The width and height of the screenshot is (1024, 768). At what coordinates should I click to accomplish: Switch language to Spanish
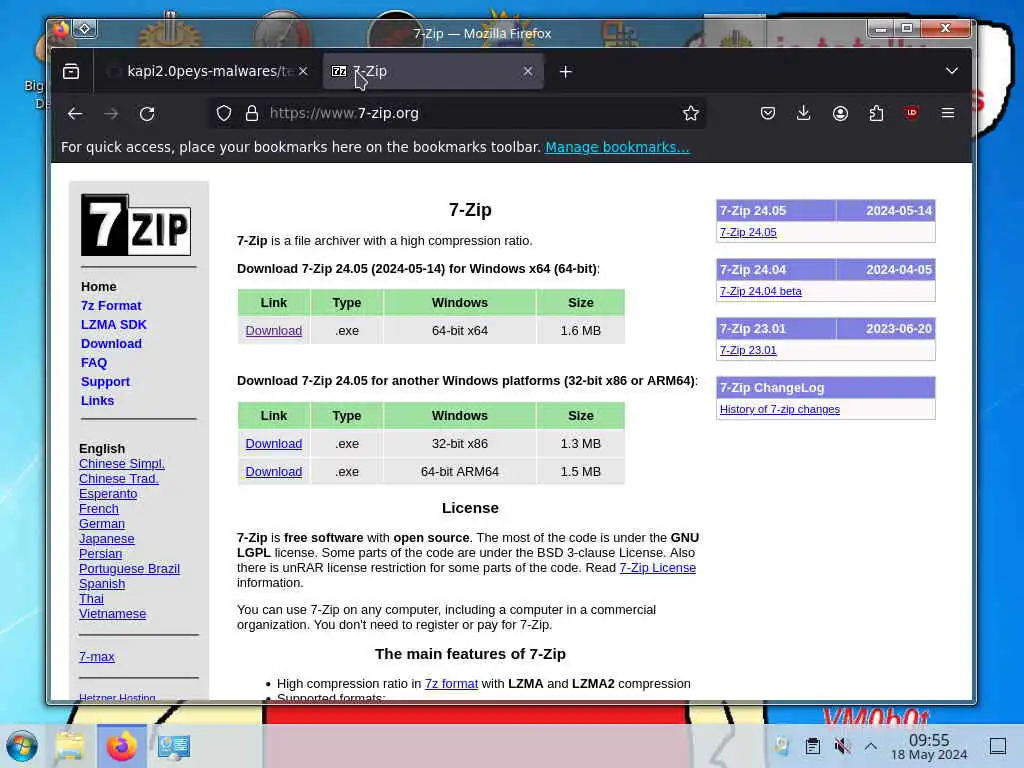101,584
